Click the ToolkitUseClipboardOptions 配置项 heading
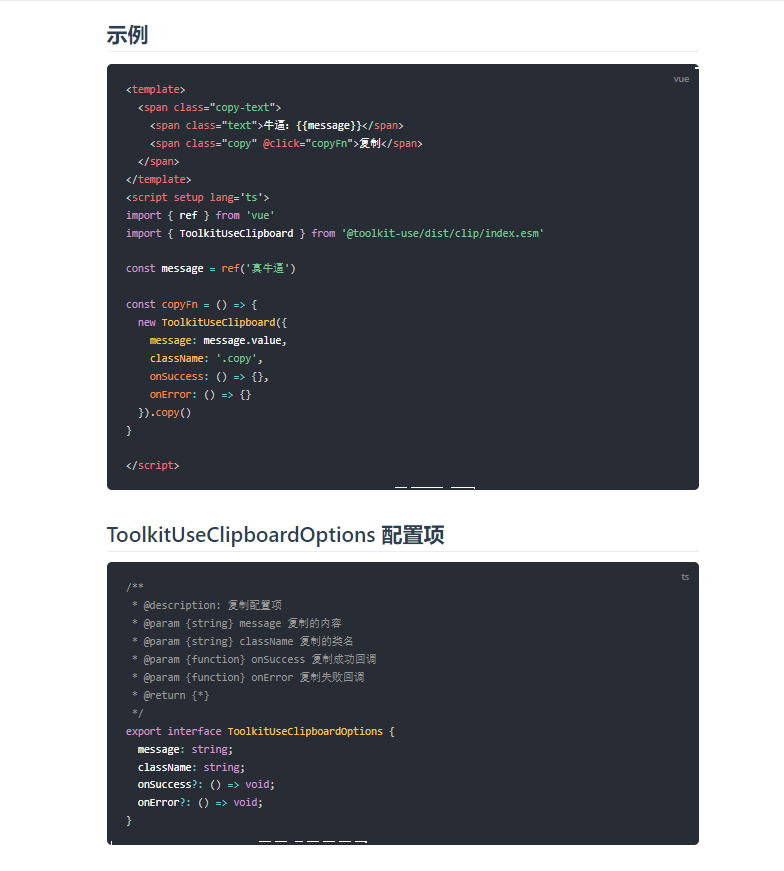Viewport: 784px width, 871px height. click(275, 535)
